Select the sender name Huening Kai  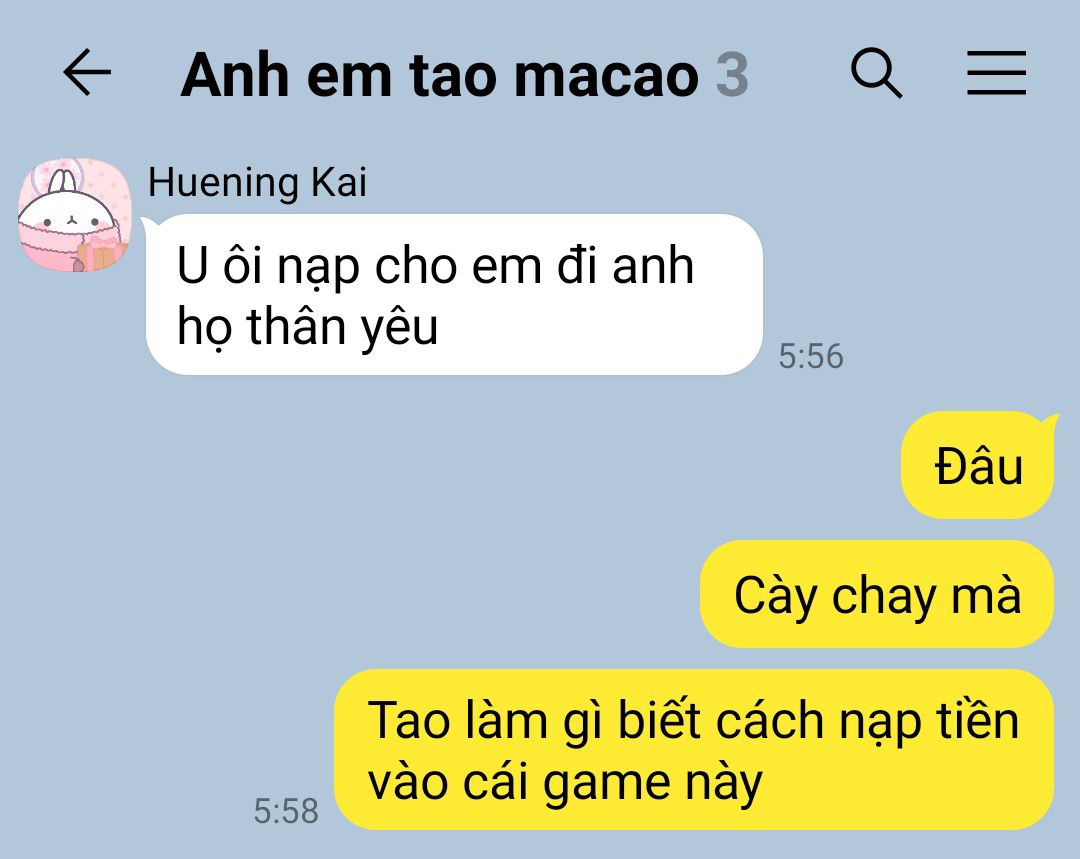coord(257,183)
